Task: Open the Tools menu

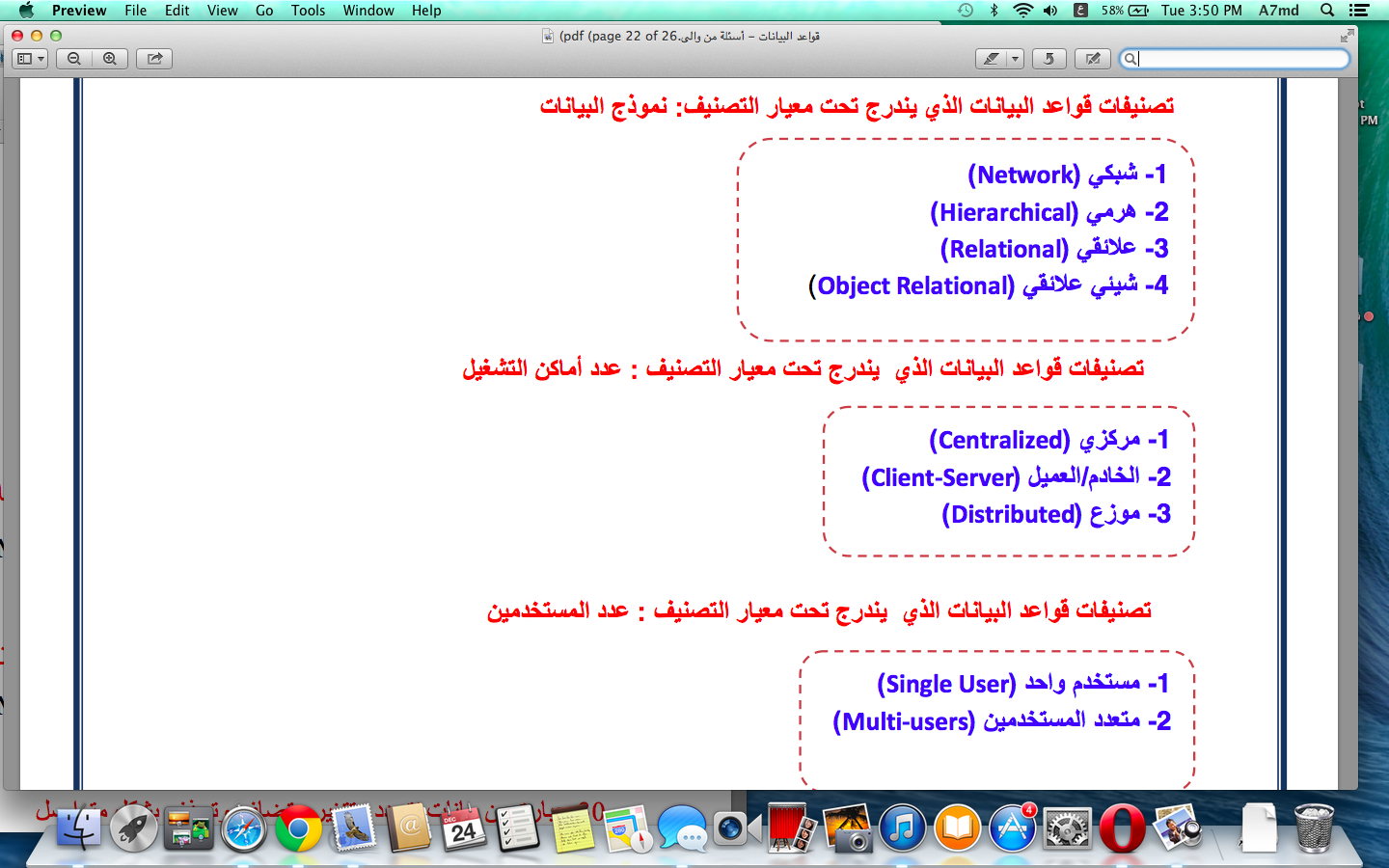Action: (308, 11)
